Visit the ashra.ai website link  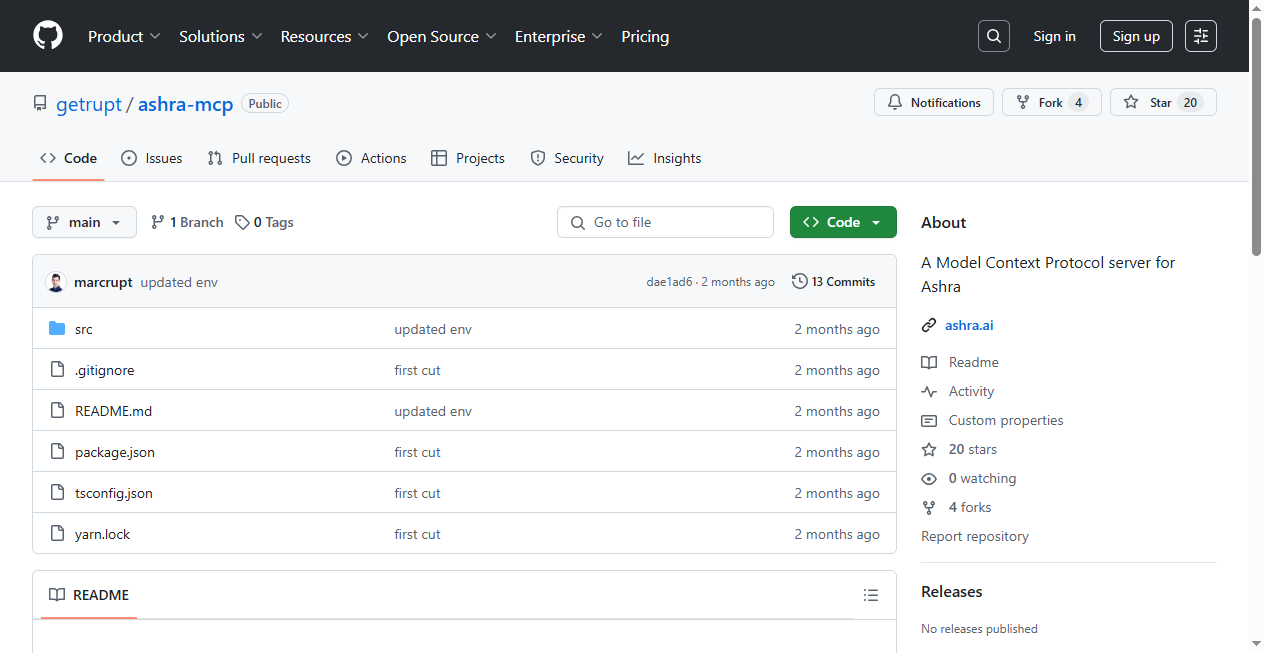(969, 325)
